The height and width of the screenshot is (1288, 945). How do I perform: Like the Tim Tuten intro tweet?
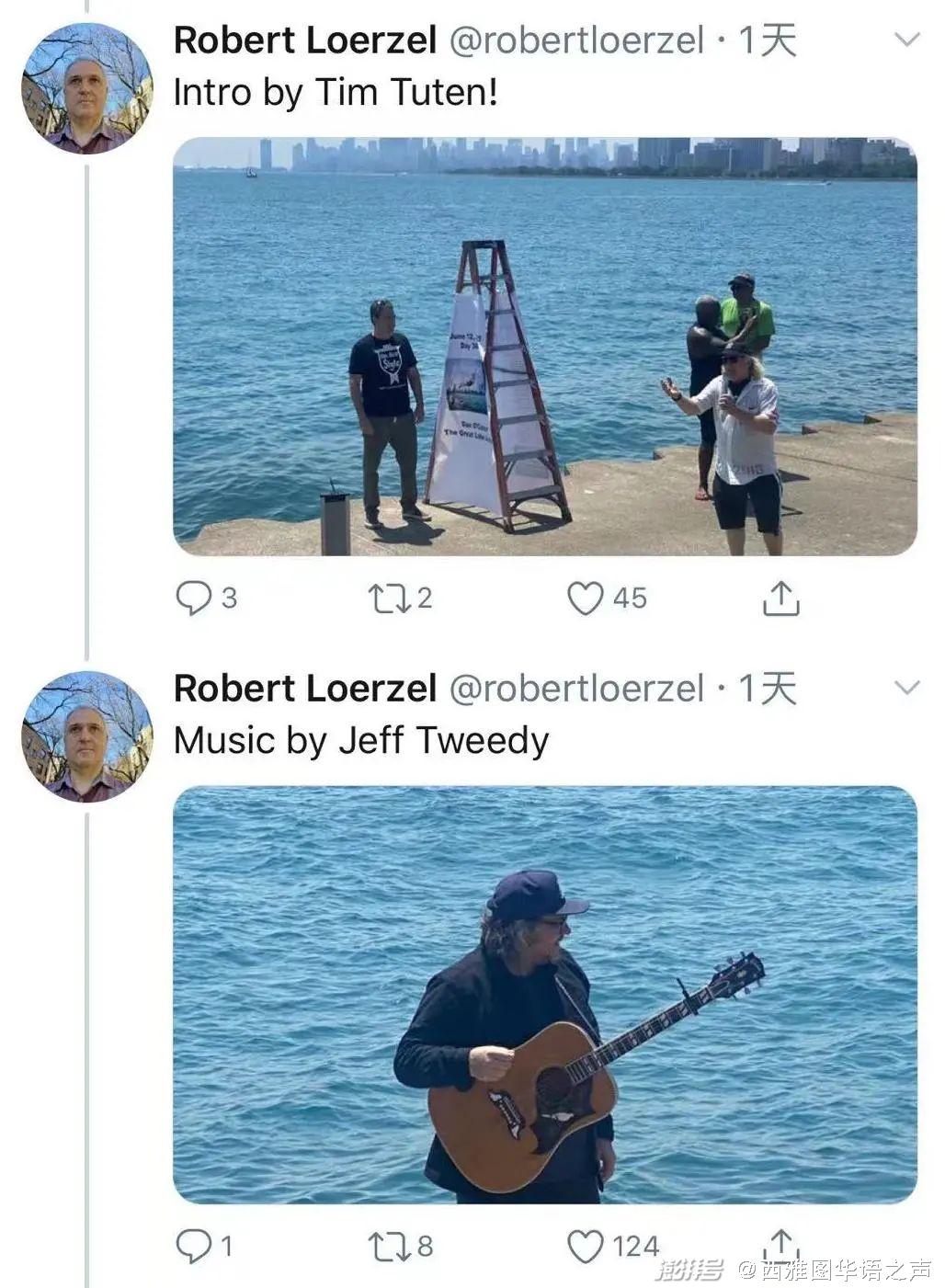coord(585,598)
